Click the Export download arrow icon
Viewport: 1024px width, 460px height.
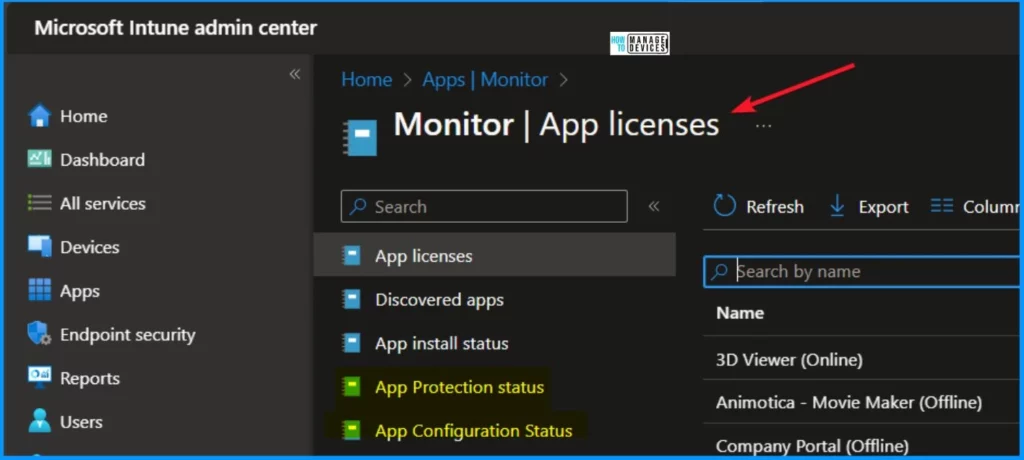tap(837, 206)
